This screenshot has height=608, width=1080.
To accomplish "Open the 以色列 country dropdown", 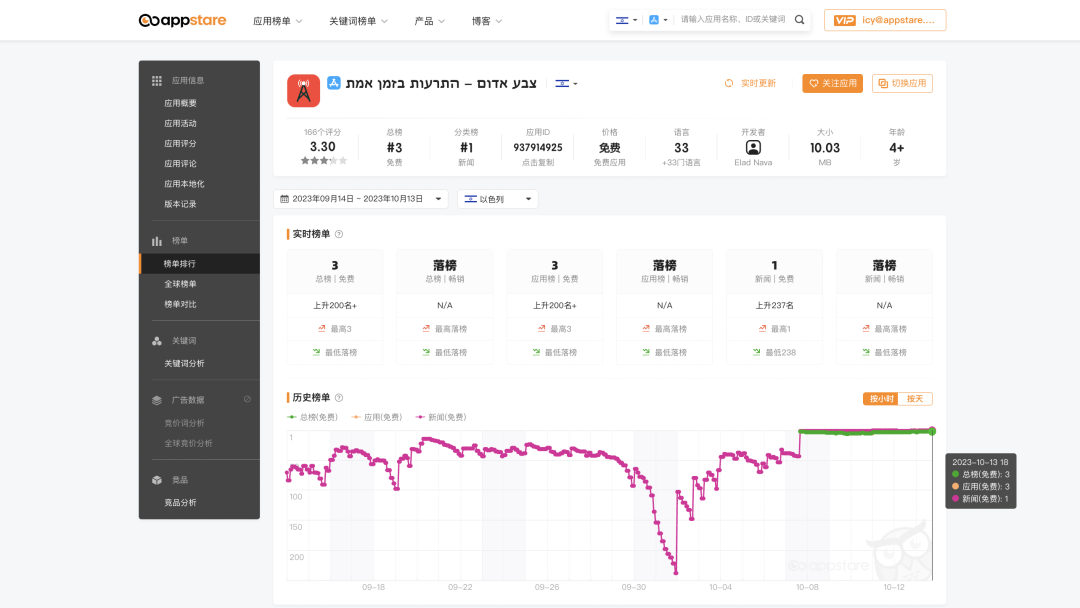I will pos(497,198).
